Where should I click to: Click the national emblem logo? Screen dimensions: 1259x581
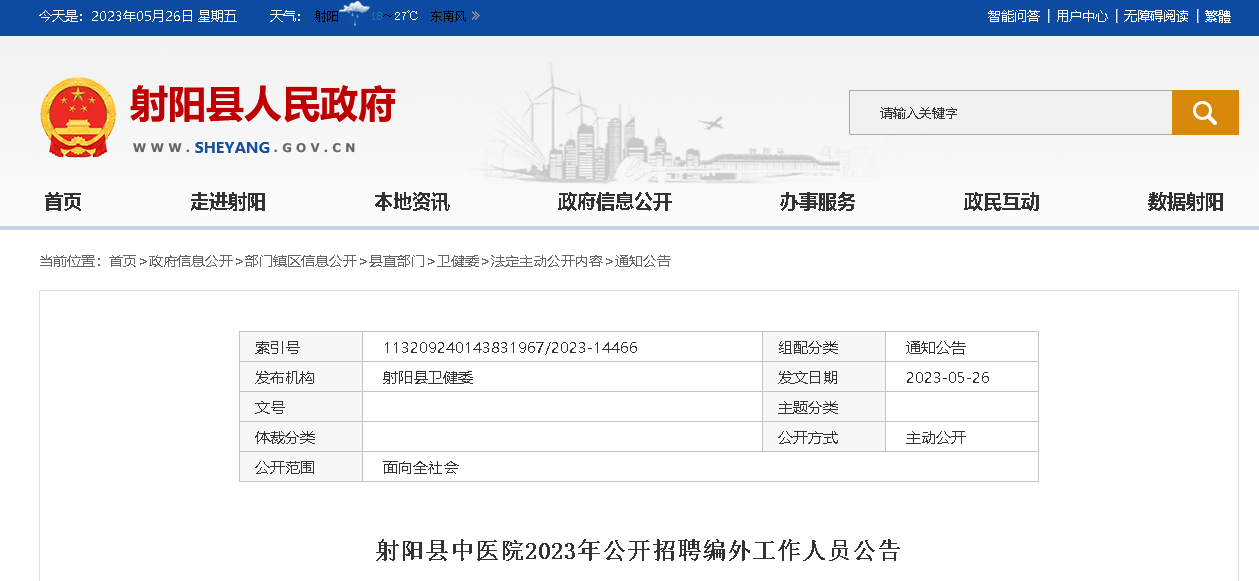[x=78, y=117]
